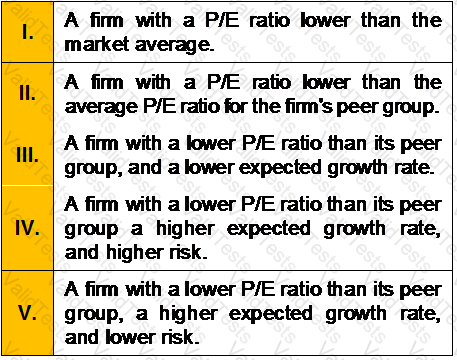Image resolution: width=457 pixels, height=360 pixels.
Task: Select the Roman numeral III. cell
Action: click(x=27, y=155)
